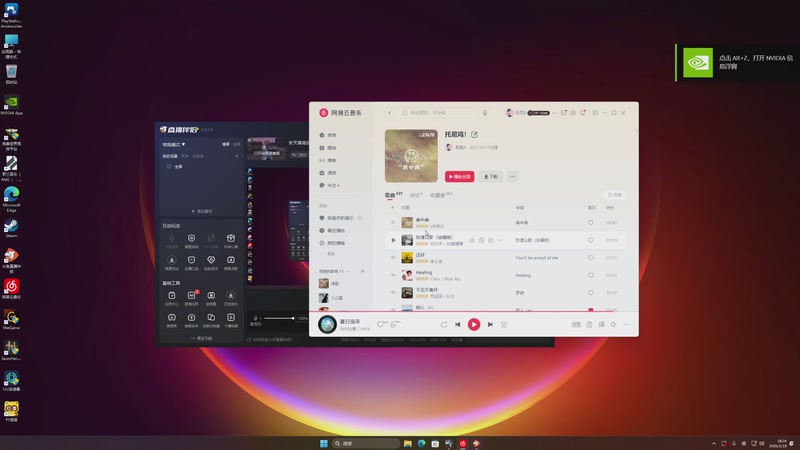800x450 pixels.
Task: Open the mail messages icon in music title bar
Action: click(564, 113)
